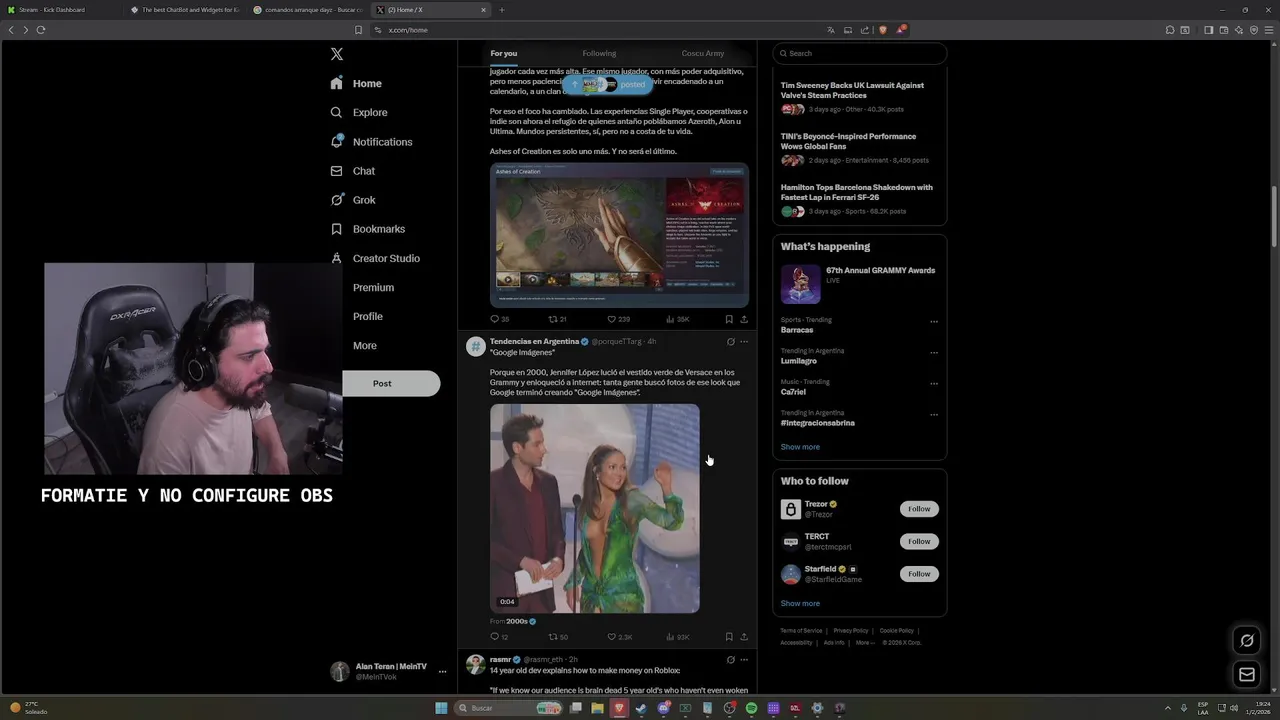Switch to comandos arranque dayz browser tab

tap(308, 10)
